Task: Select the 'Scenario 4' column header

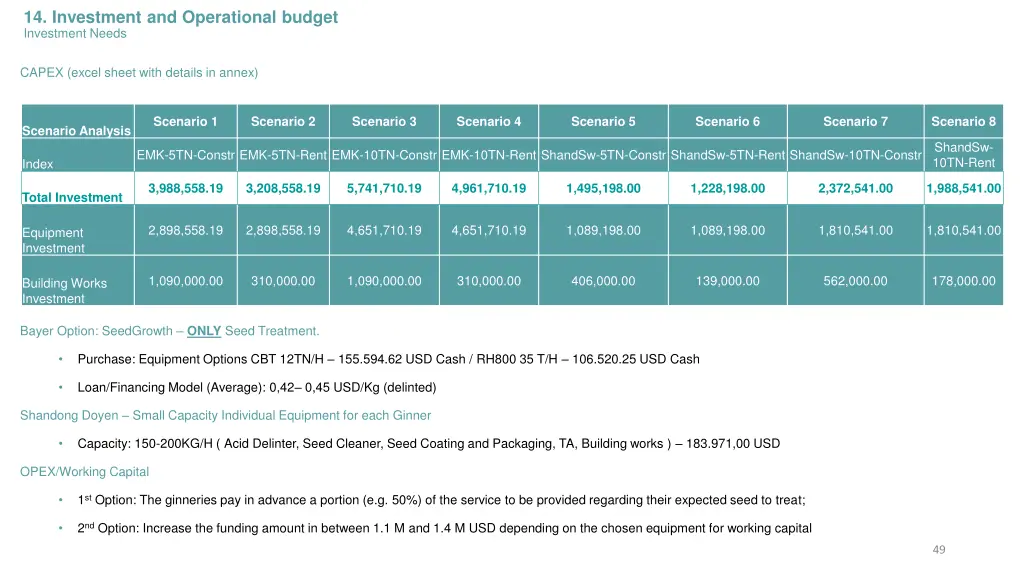Action: [x=488, y=121]
